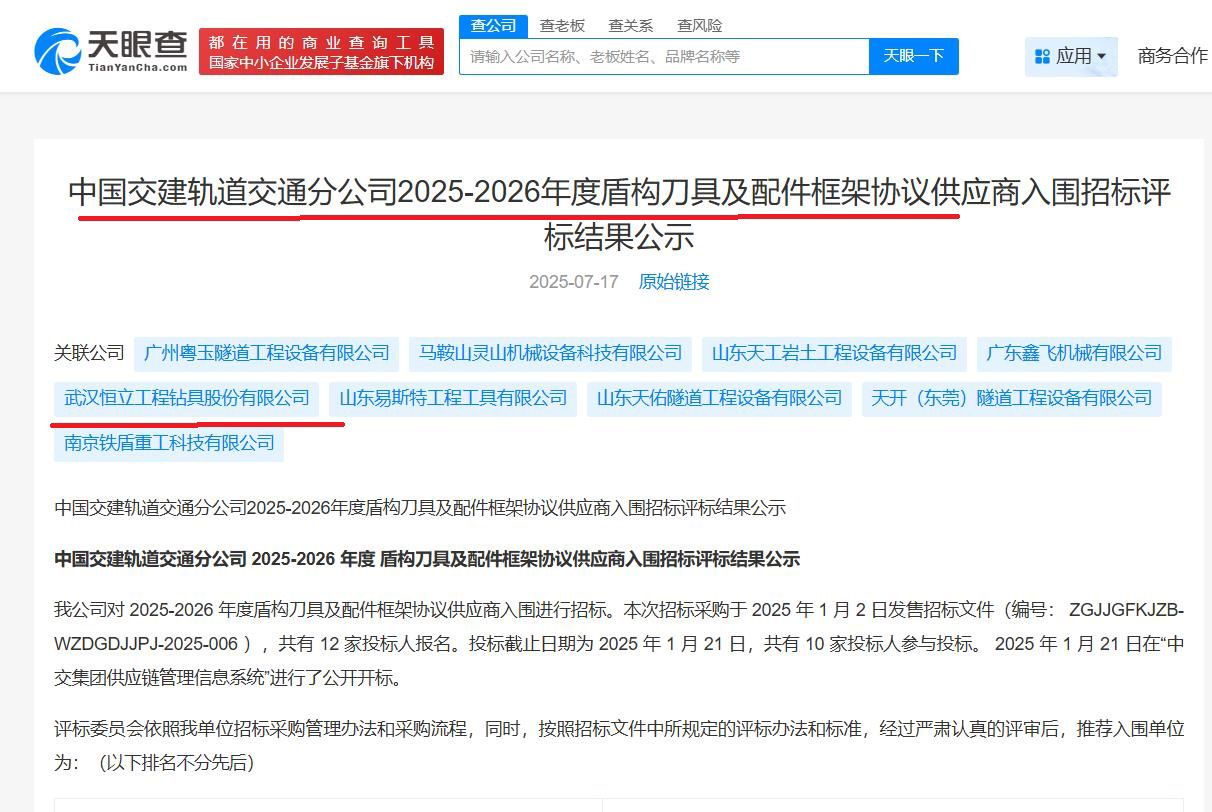Expand the 应用 dropdown arrow
1212x812 pixels.
(1102, 57)
